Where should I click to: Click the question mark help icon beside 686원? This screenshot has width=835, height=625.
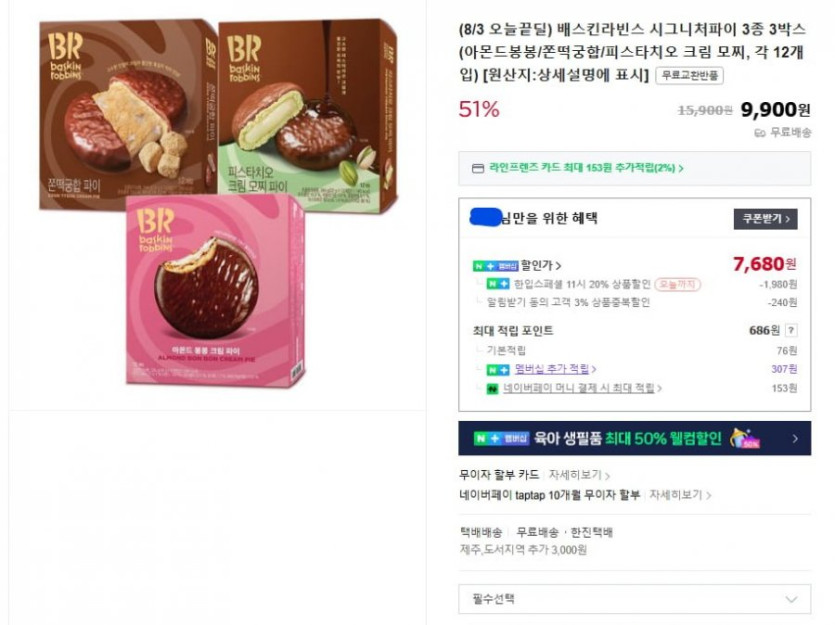pos(791,330)
